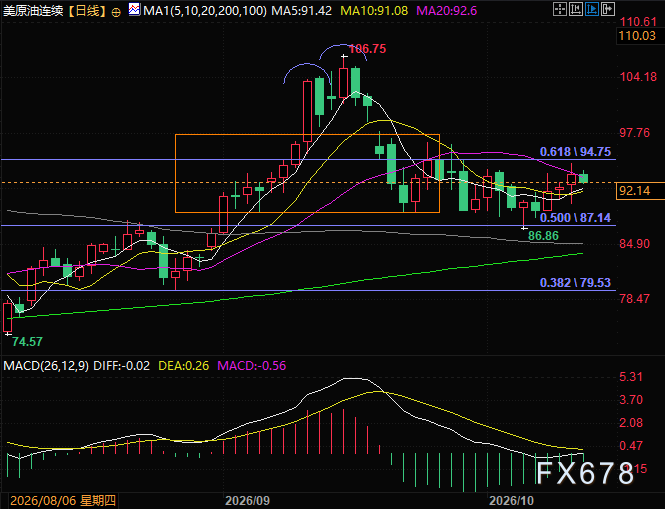Image resolution: width=665 pixels, height=509 pixels.
Task: Click the 97.76 price axis value
Action: pos(634,133)
